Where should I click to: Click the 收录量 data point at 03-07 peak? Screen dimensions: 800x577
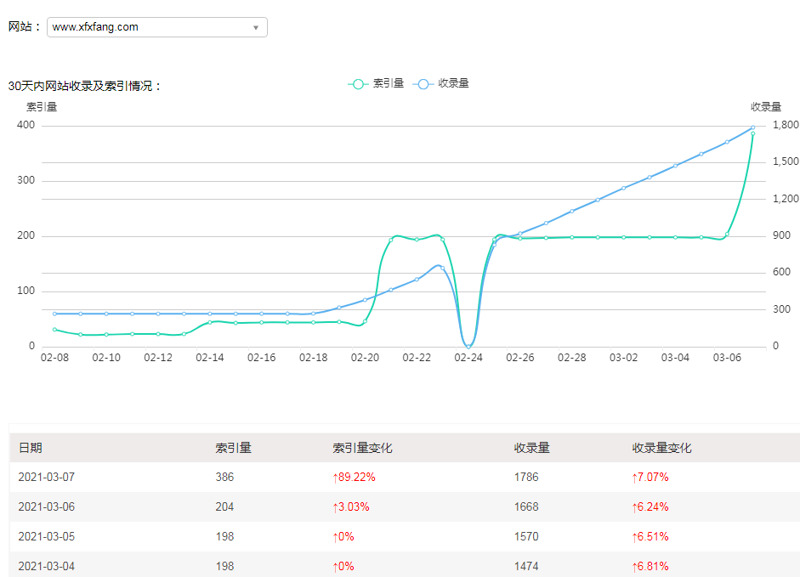point(753,127)
